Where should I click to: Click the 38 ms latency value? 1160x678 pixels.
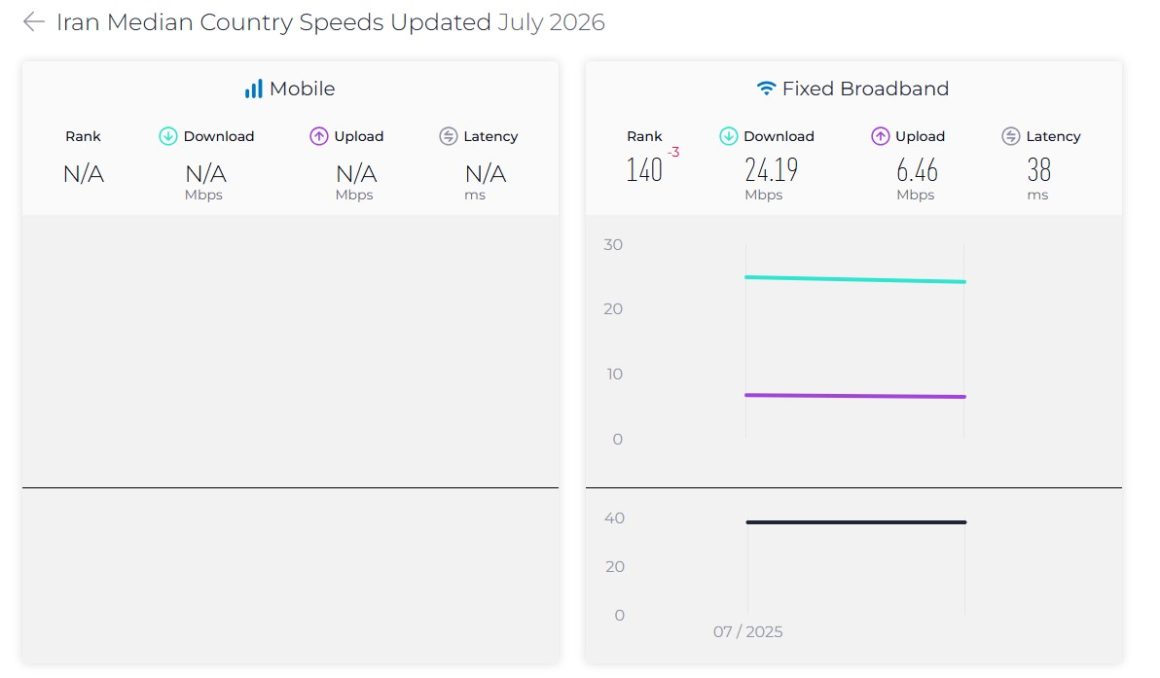pyautogui.click(x=1039, y=170)
